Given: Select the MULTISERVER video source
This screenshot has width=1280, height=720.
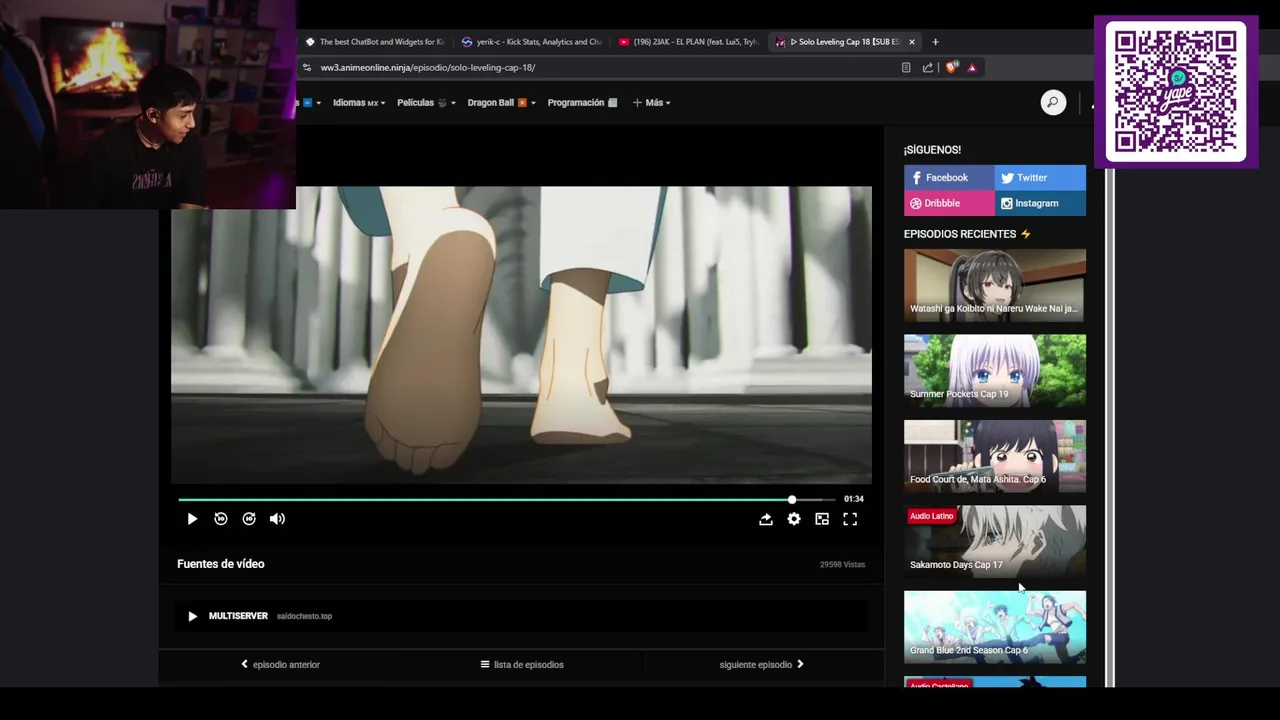Looking at the screenshot, I should pos(520,616).
